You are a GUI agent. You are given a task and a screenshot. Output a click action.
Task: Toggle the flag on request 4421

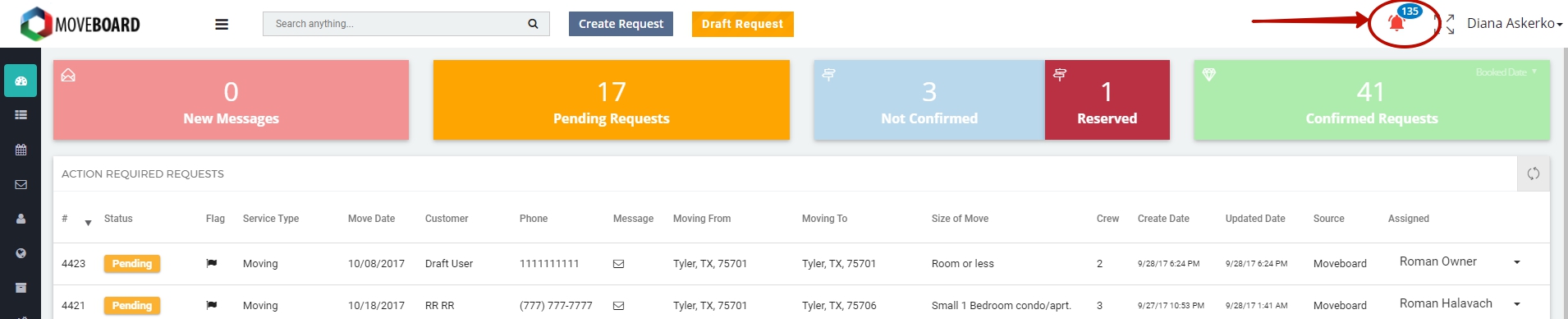tap(212, 305)
